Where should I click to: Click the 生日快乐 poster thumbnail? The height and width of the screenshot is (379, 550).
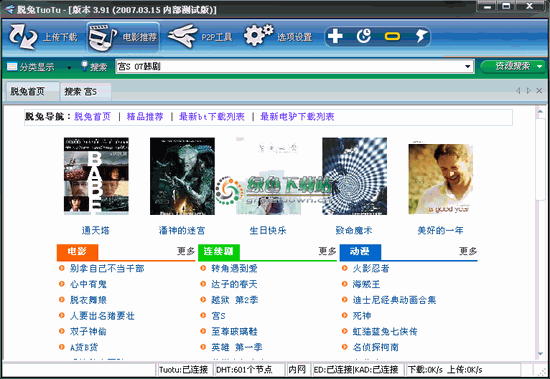tap(268, 176)
